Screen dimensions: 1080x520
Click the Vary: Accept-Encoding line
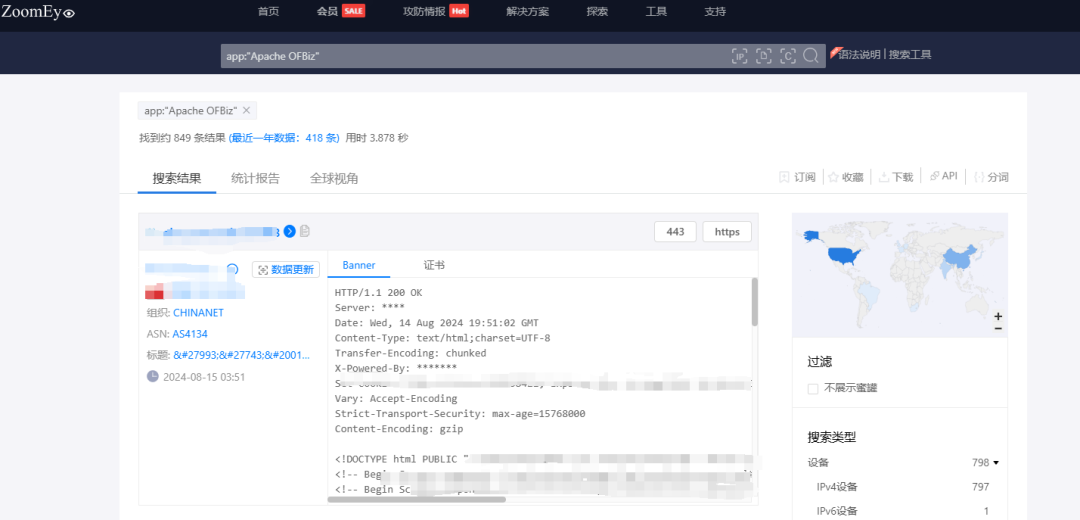click(396, 399)
